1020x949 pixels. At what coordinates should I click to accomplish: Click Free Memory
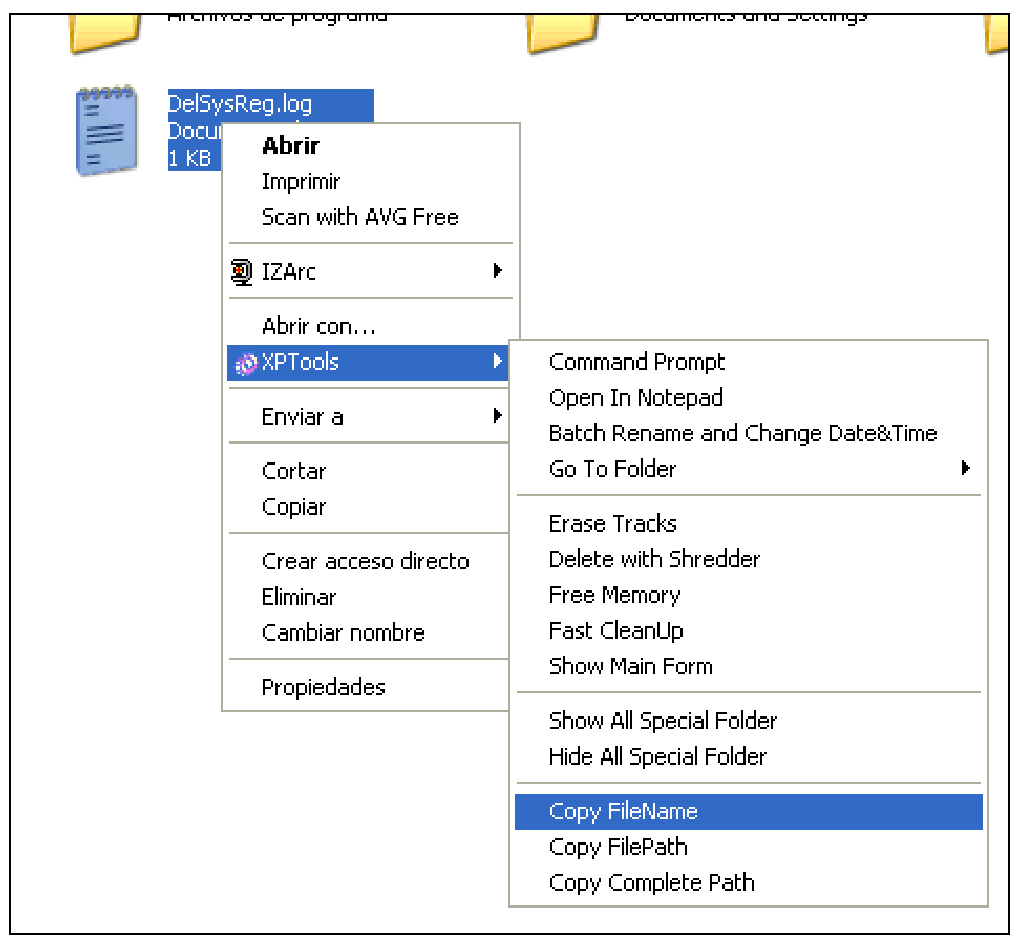point(614,594)
